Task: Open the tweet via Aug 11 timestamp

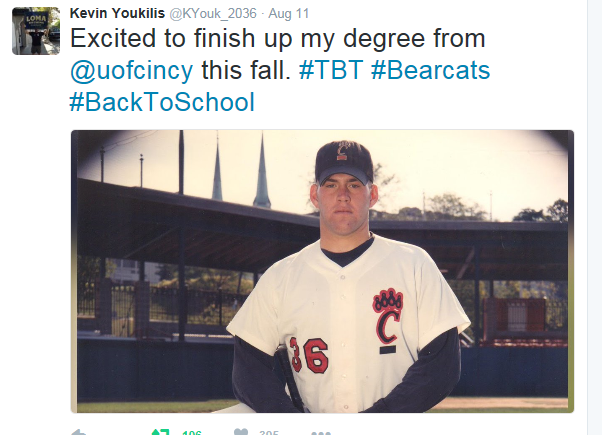Action: coord(289,14)
